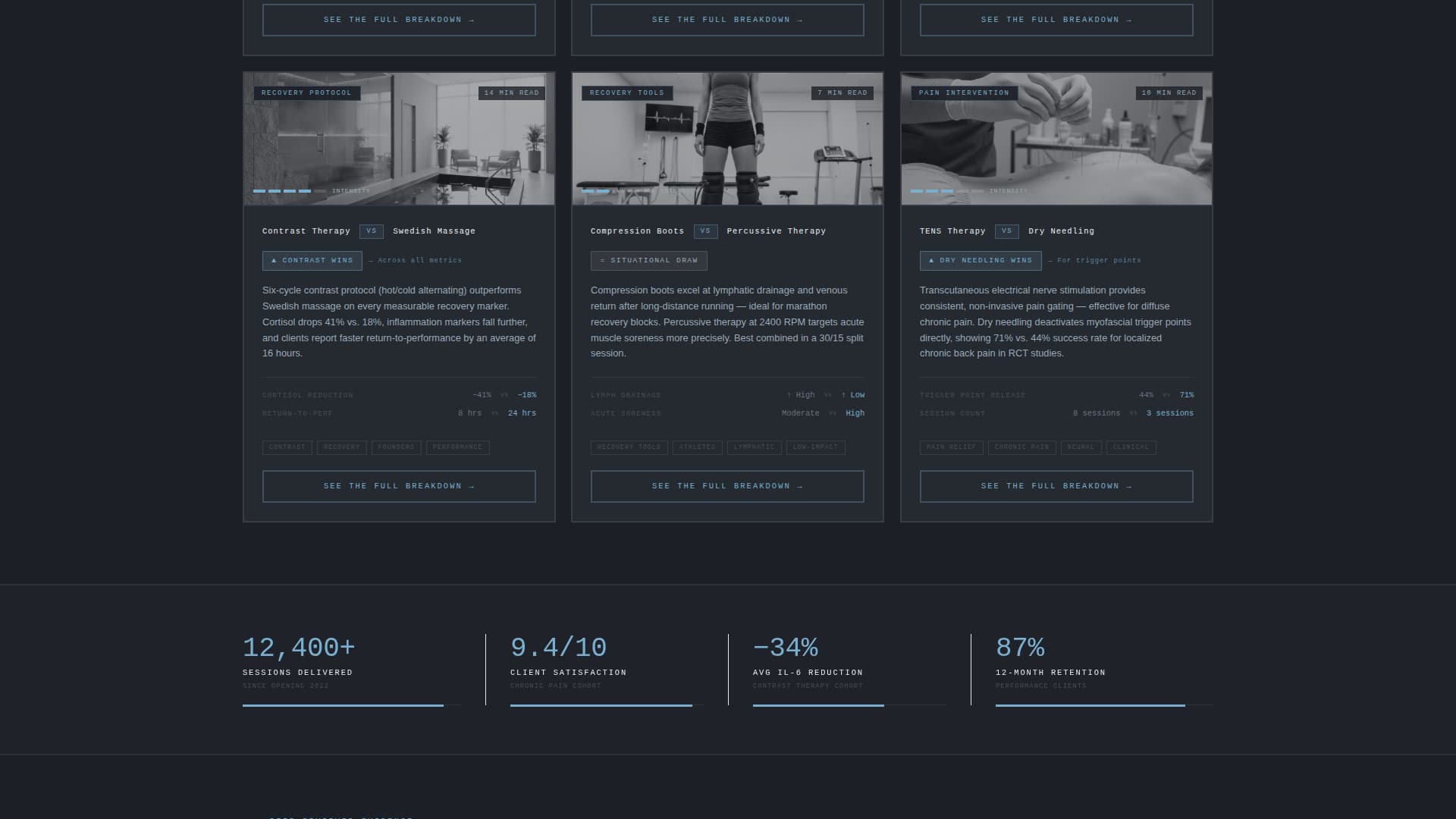Screen dimensions: 1456x819
Task: Select the FOUNDERS tag
Action: click(397, 447)
